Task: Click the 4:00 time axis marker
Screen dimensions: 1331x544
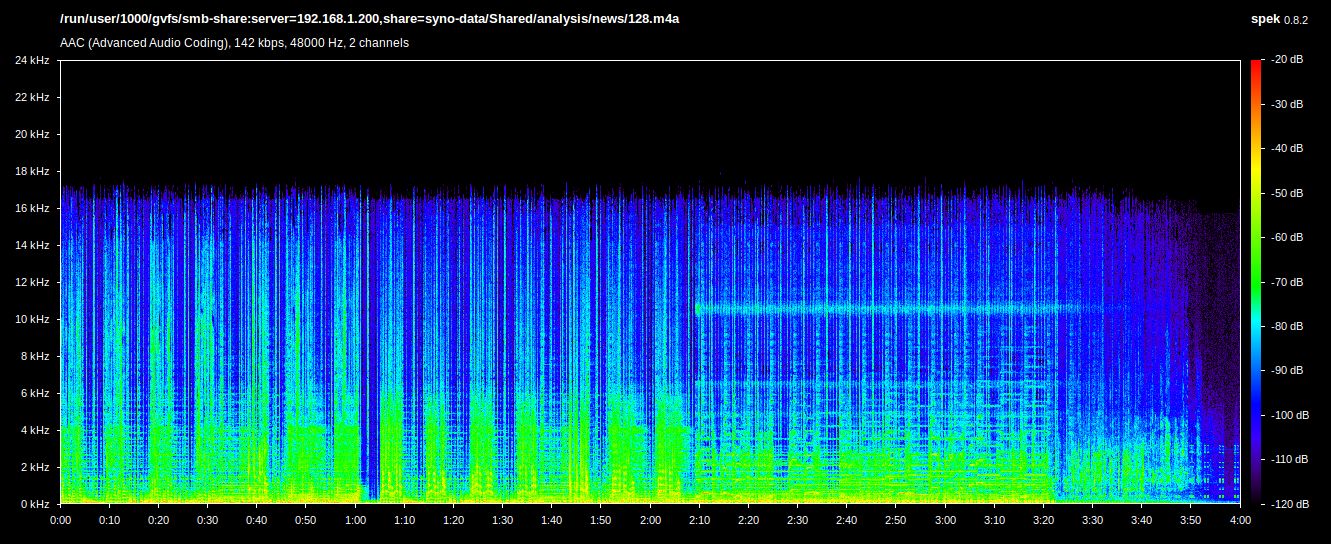Action: (1240, 521)
